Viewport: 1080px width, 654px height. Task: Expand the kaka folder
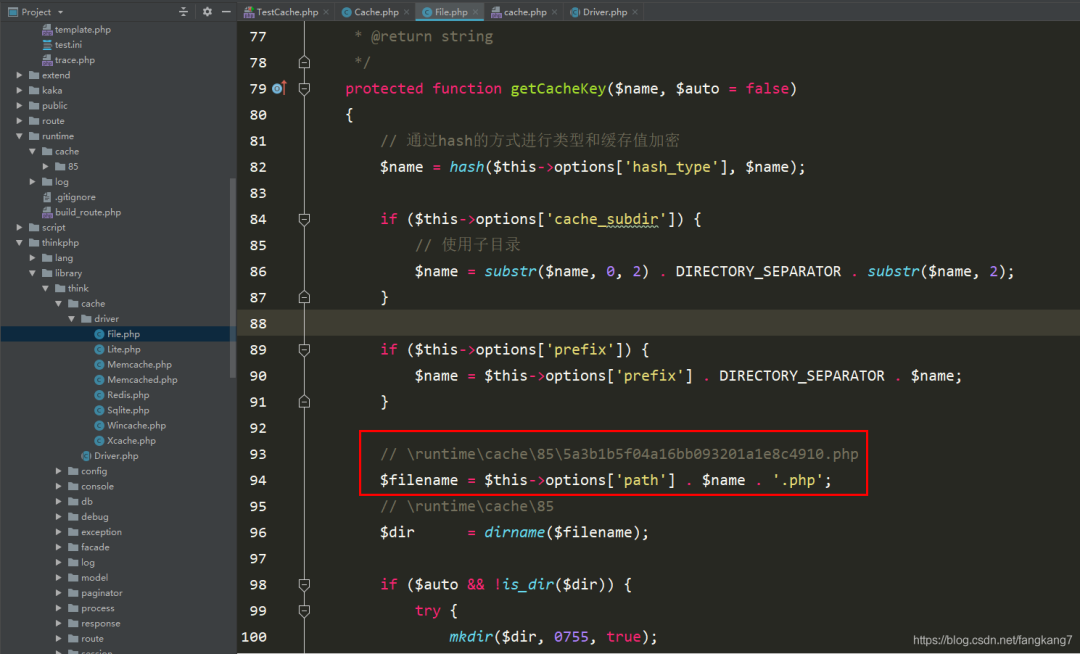[x=19, y=90]
